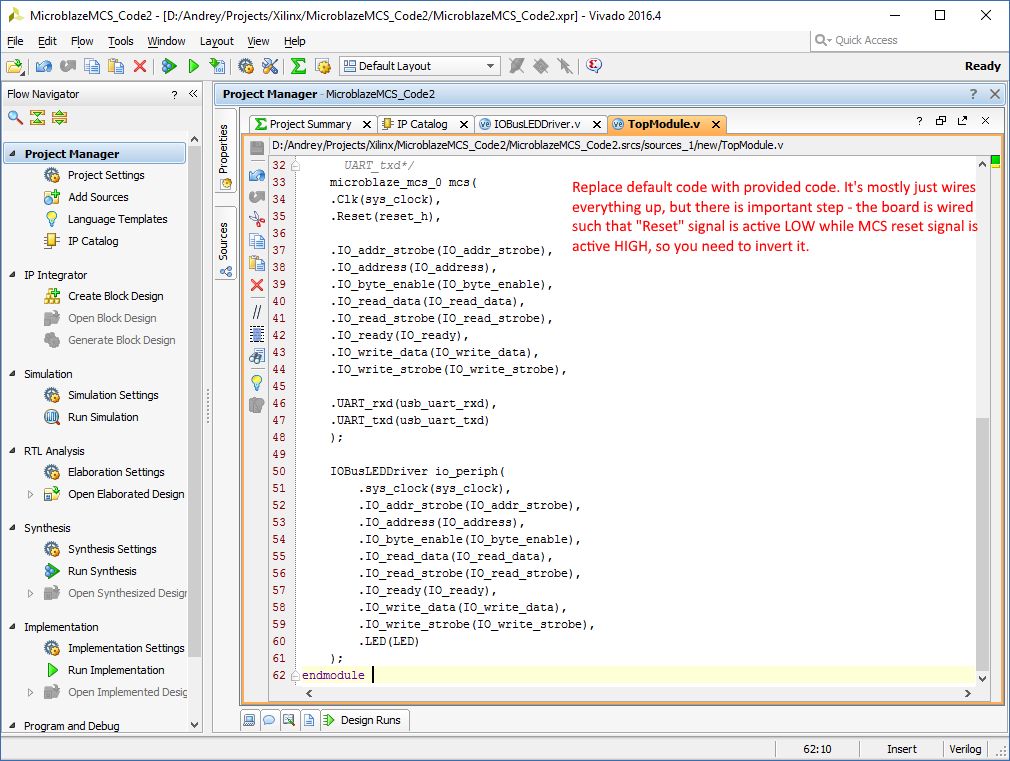
Task: Expand the Open Elaborated Design tree item
Action: coord(30,494)
